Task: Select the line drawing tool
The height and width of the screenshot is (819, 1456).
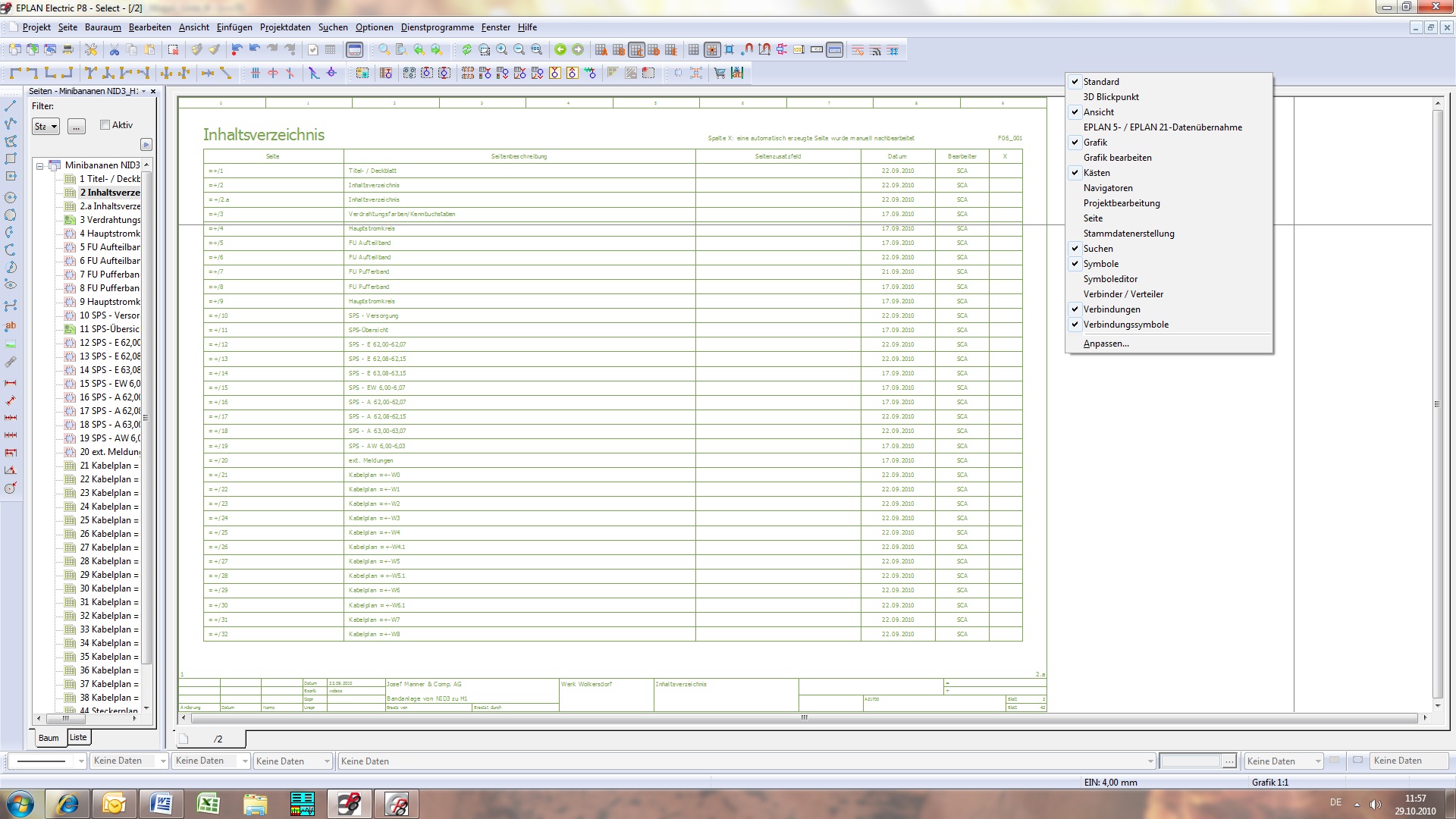Action: pyautogui.click(x=11, y=106)
